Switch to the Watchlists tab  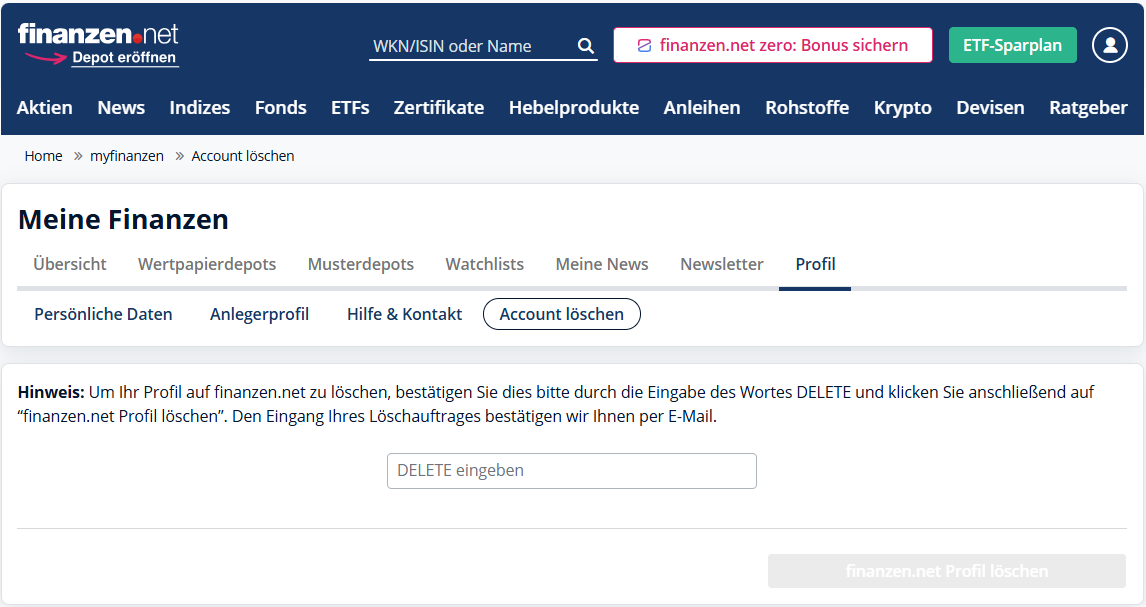click(484, 264)
